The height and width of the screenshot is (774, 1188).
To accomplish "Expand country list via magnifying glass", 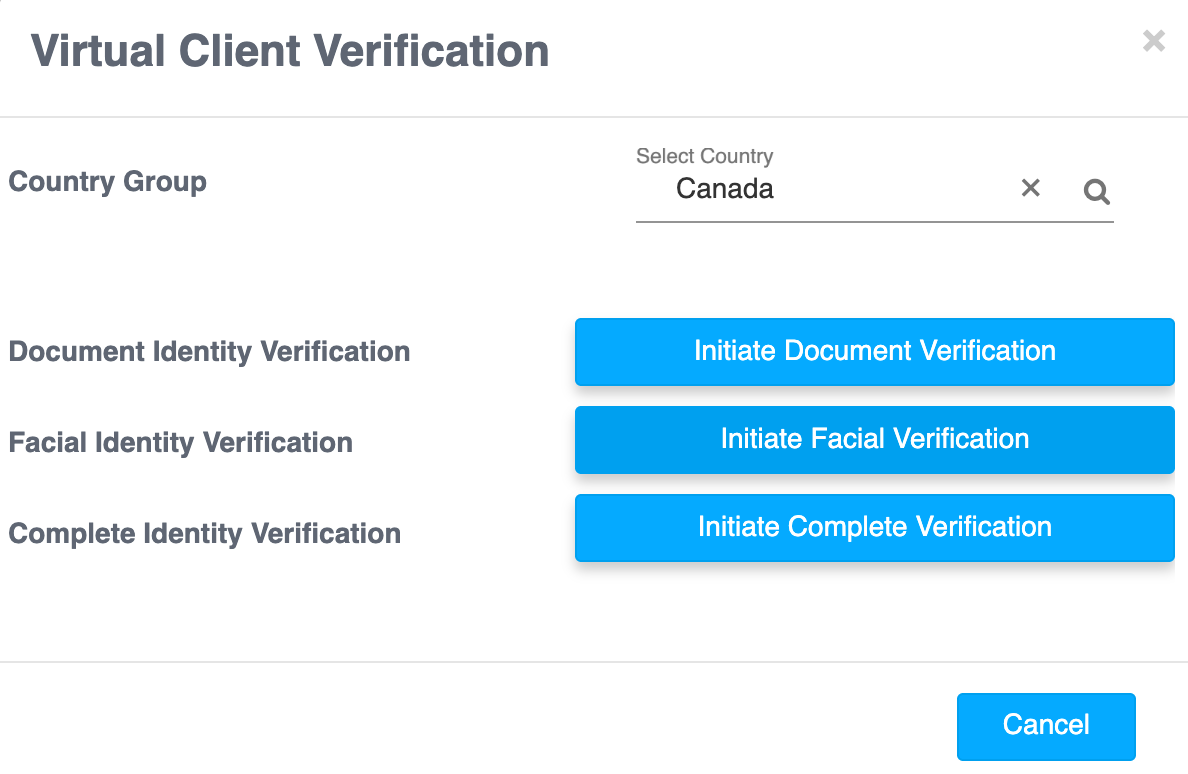I will pos(1096,191).
